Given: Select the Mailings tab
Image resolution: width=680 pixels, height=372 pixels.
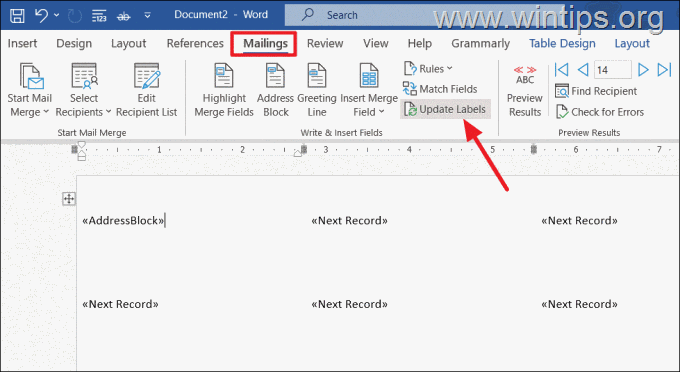Looking at the screenshot, I should point(265,43).
